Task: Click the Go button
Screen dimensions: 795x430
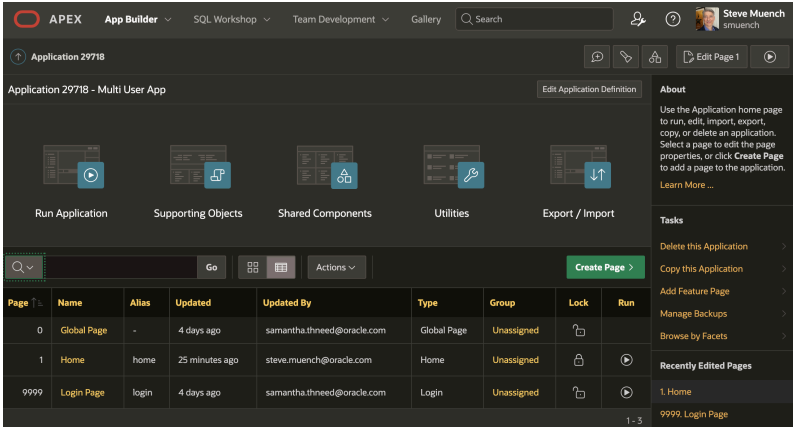Action: pyautogui.click(x=211, y=267)
